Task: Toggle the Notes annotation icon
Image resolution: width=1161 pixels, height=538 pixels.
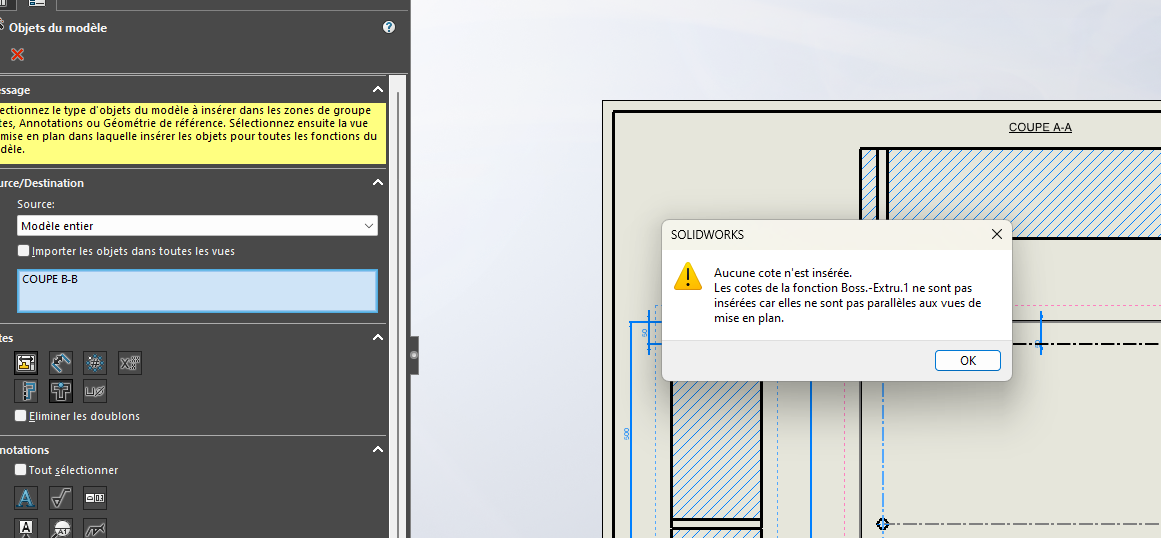Action: pyautogui.click(x=26, y=497)
